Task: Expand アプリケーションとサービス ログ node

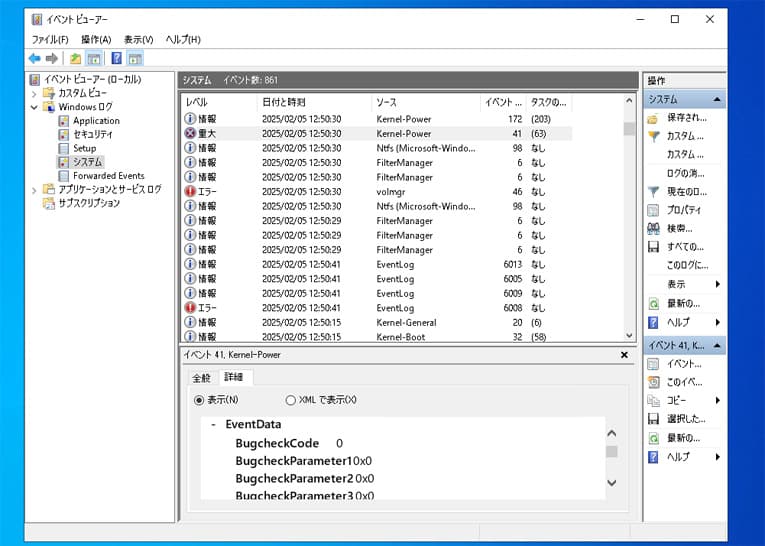Action: [34, 190]
